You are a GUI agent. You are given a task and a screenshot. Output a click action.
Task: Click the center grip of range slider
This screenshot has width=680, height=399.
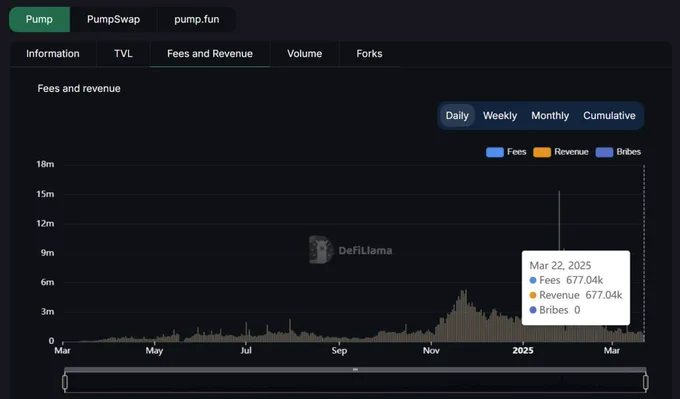pyautogui.click(x=355, y=370)
